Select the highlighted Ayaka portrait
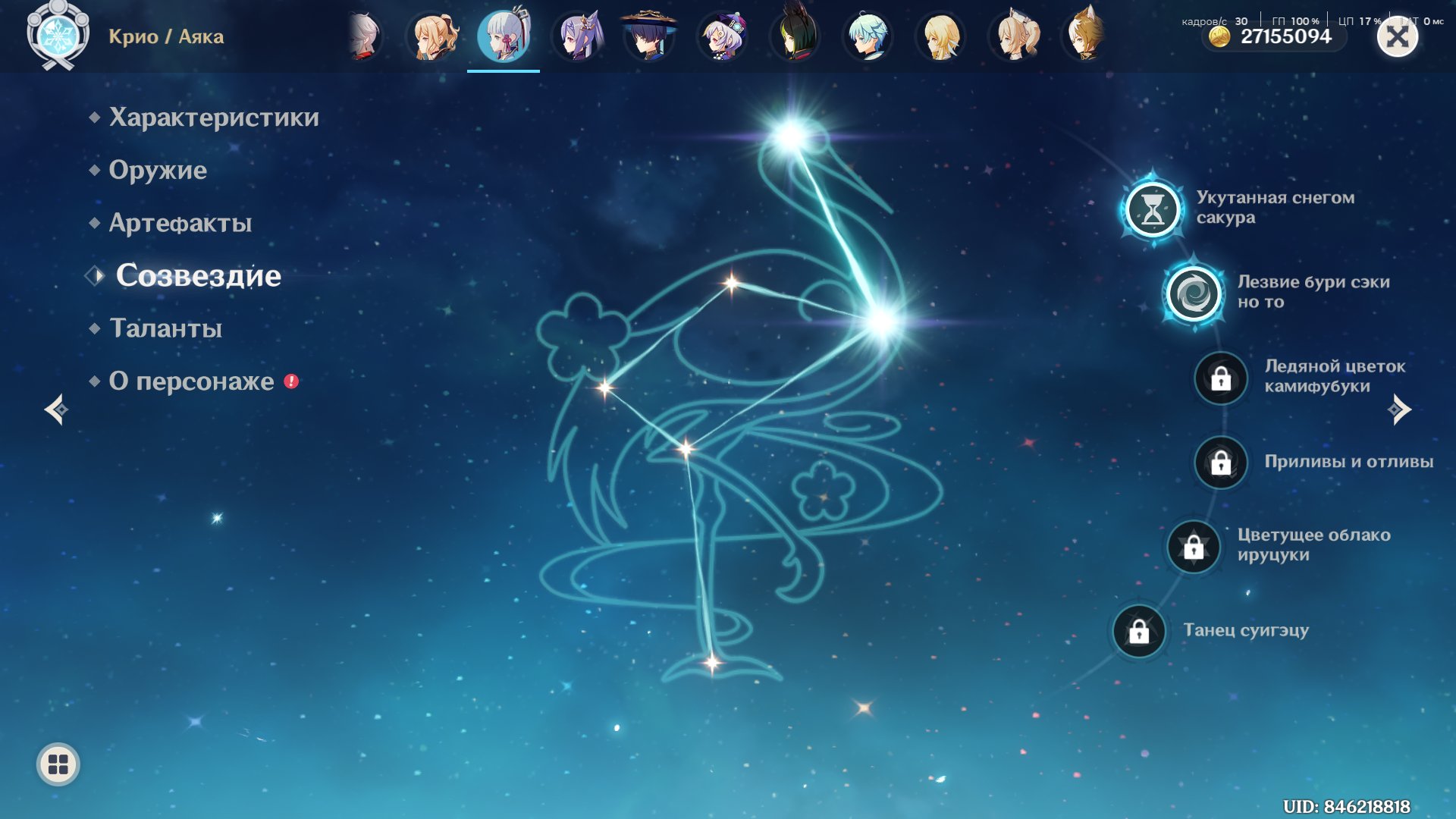Viewport: 1456px width, 819px height. (x=504, y=36)
